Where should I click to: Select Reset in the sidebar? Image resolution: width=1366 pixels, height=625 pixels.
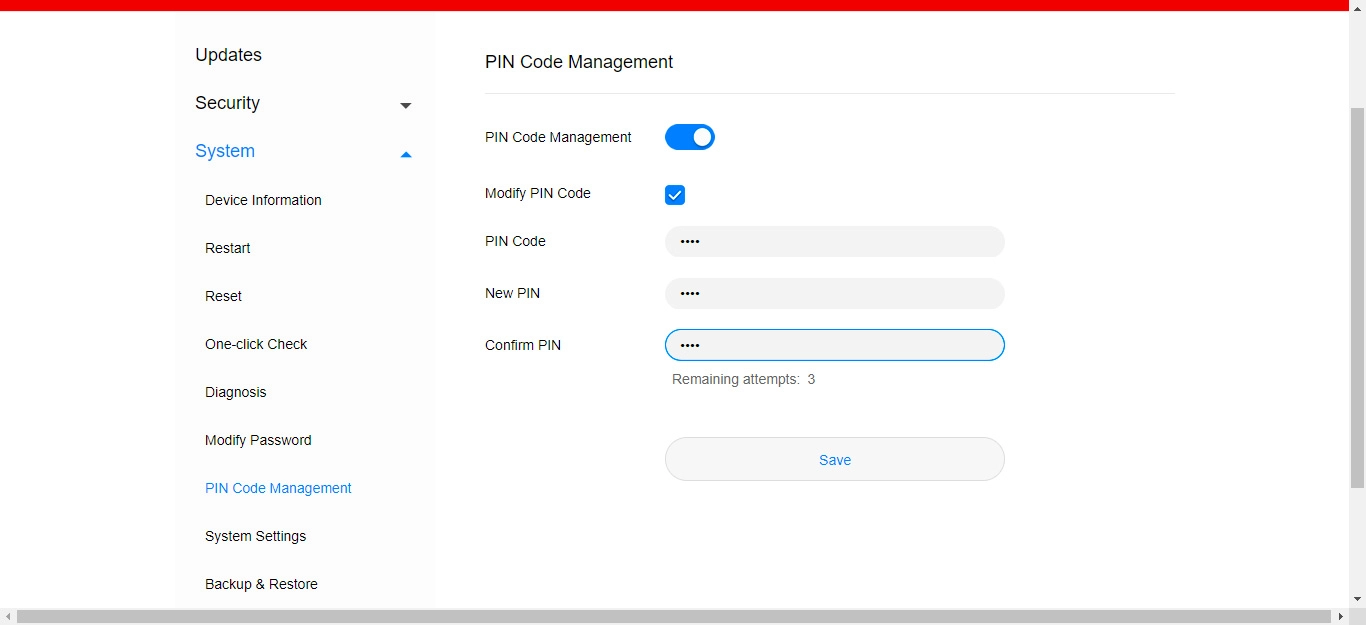coord(223,296)
